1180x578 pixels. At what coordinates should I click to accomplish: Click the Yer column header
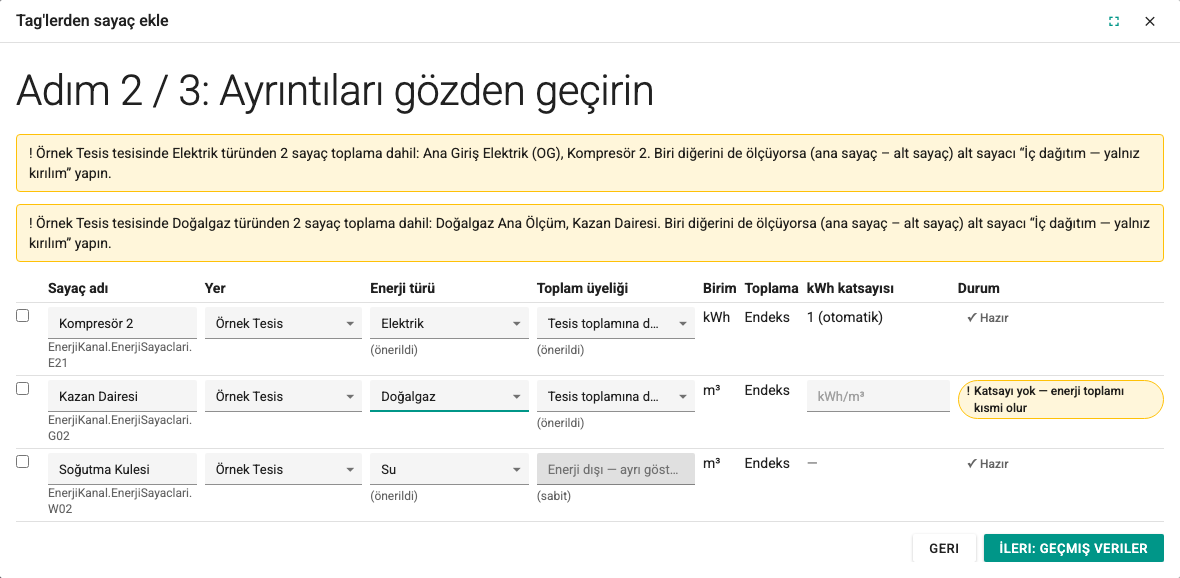tap(215, 289)
